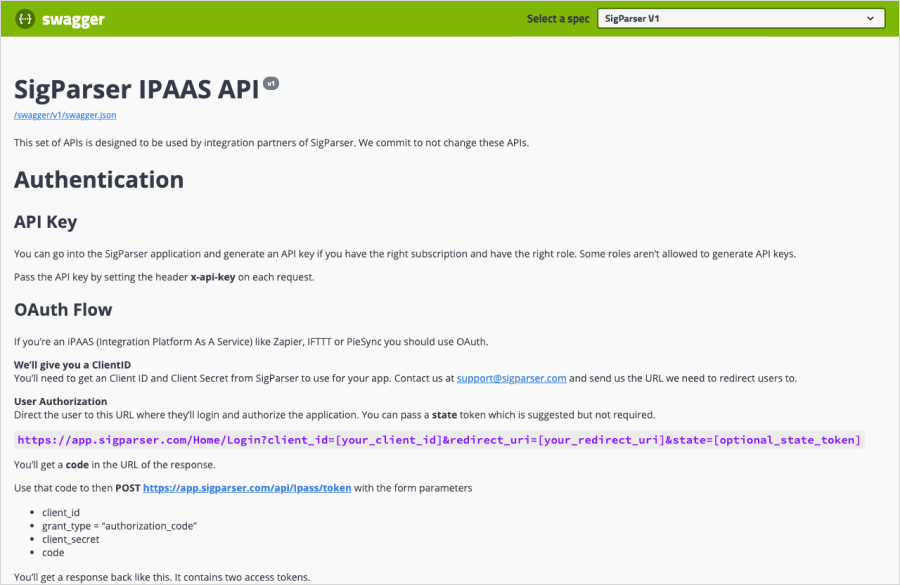Click the bold "state" word
Screen dimensions: 900x585
pos(444,415)
